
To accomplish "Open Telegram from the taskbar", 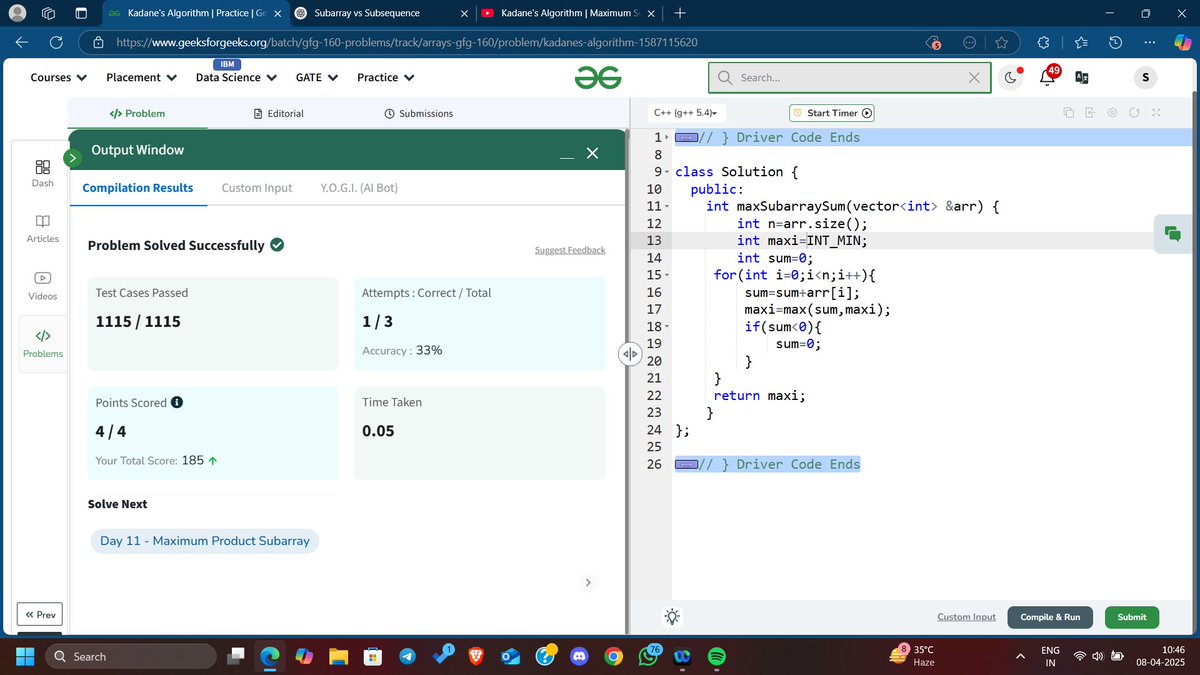I will (407, 657).
